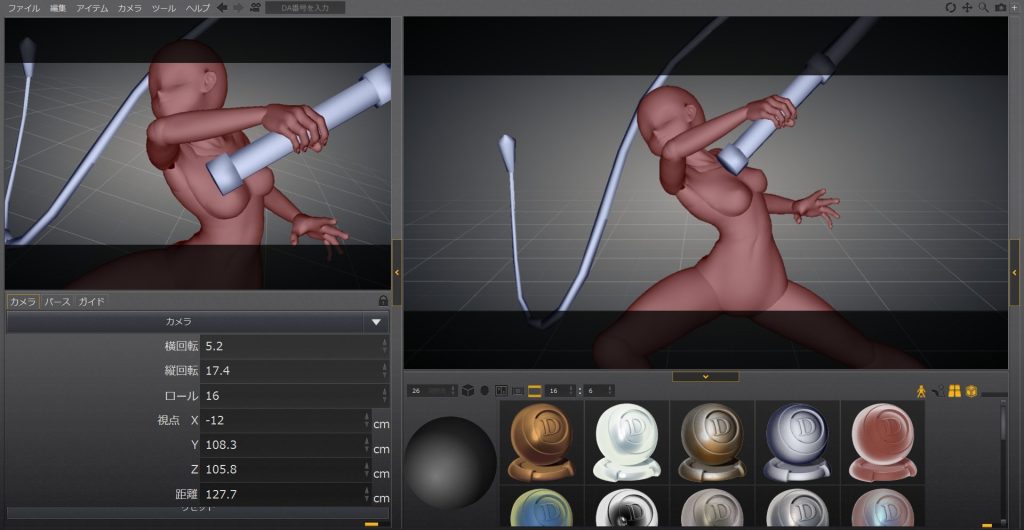This screenshot has width=1024, height=530.
Task: Toggle the orange grid panels icon
Action: (954, 391)
